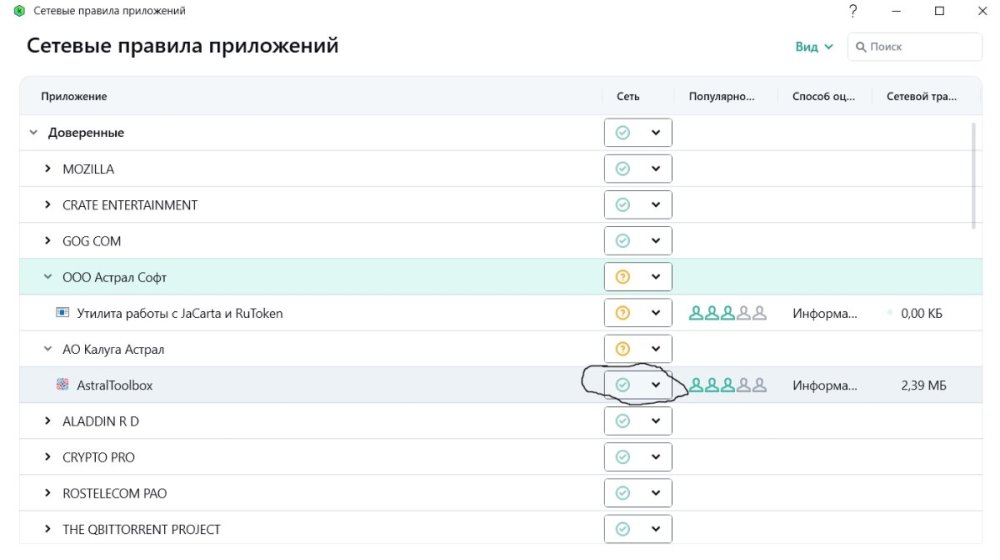Collapse the АО Калуга Астрал group
The height and width of the screenshot is (560, 1000).
click(48, 349)
